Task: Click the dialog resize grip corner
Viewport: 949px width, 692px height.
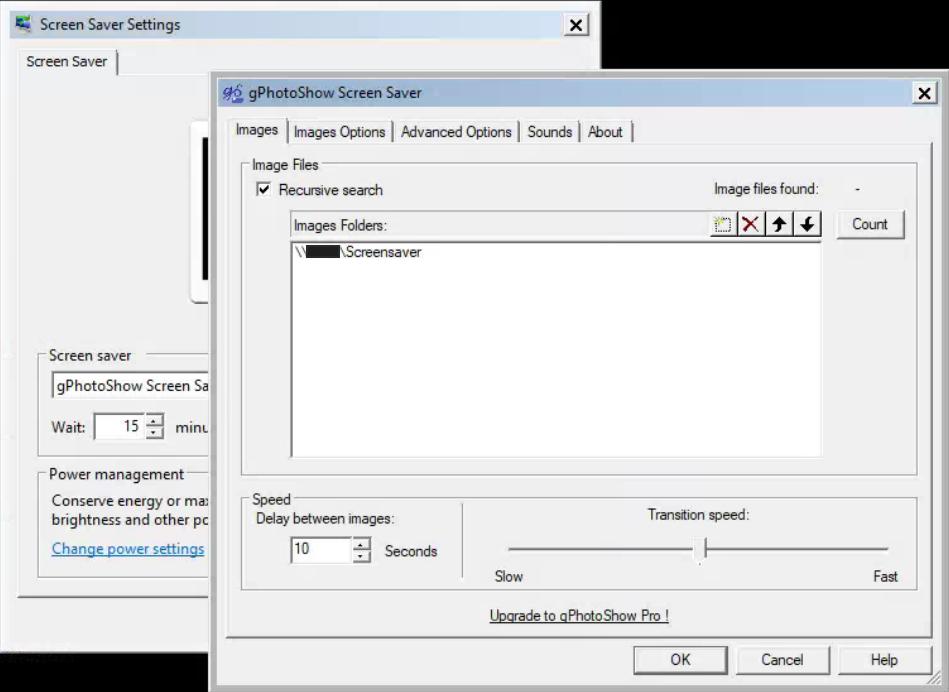Action: click(935, 677)
